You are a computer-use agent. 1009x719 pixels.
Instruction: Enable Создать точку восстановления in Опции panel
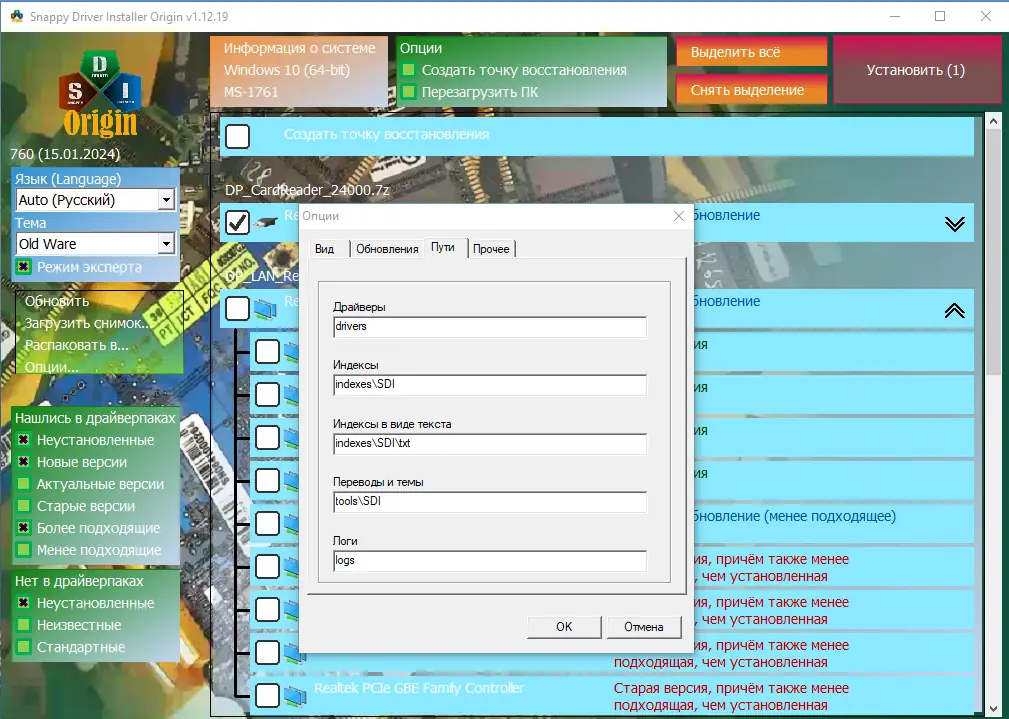click(x=408, y=70)
